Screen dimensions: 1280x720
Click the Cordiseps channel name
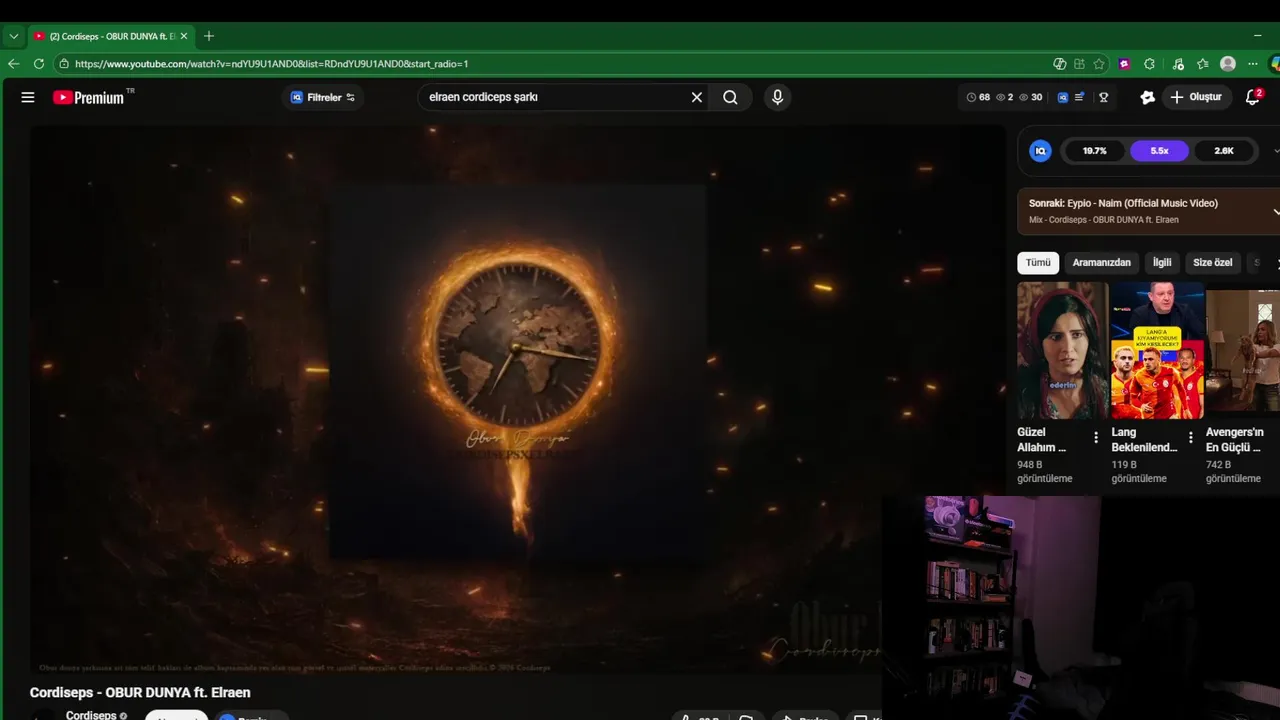[x=91, y=715]
